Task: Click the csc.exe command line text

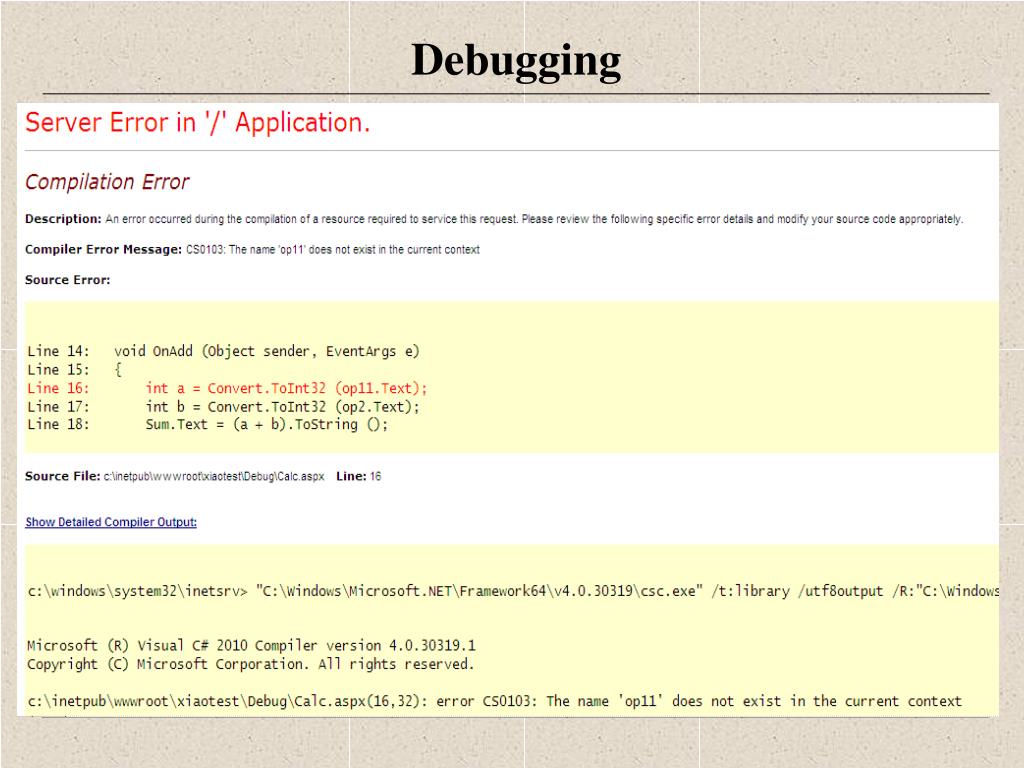Action: click(513, 591)
